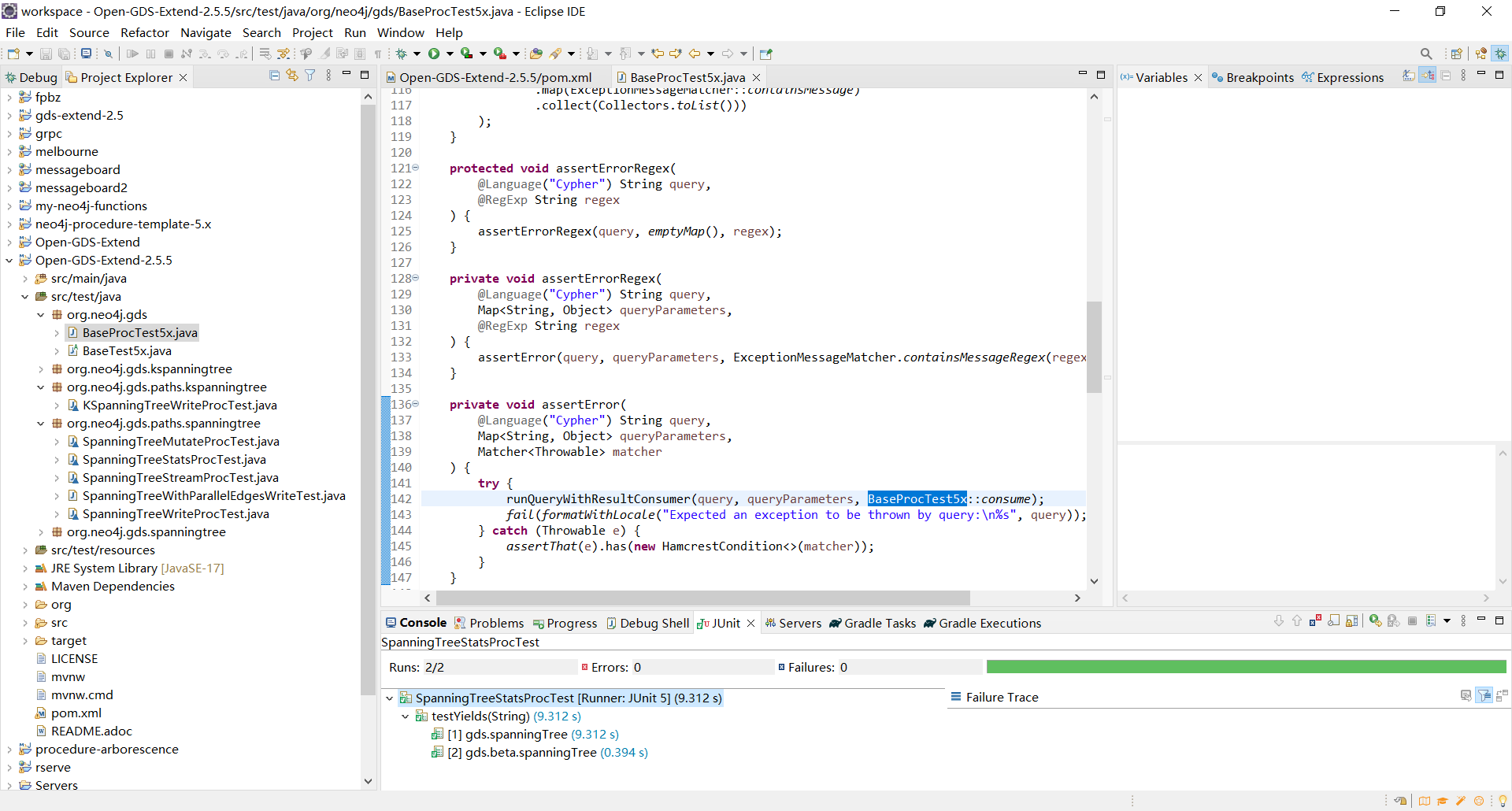
Task: Click the Last Edit Location icon
Action: [x=658, y=54]
